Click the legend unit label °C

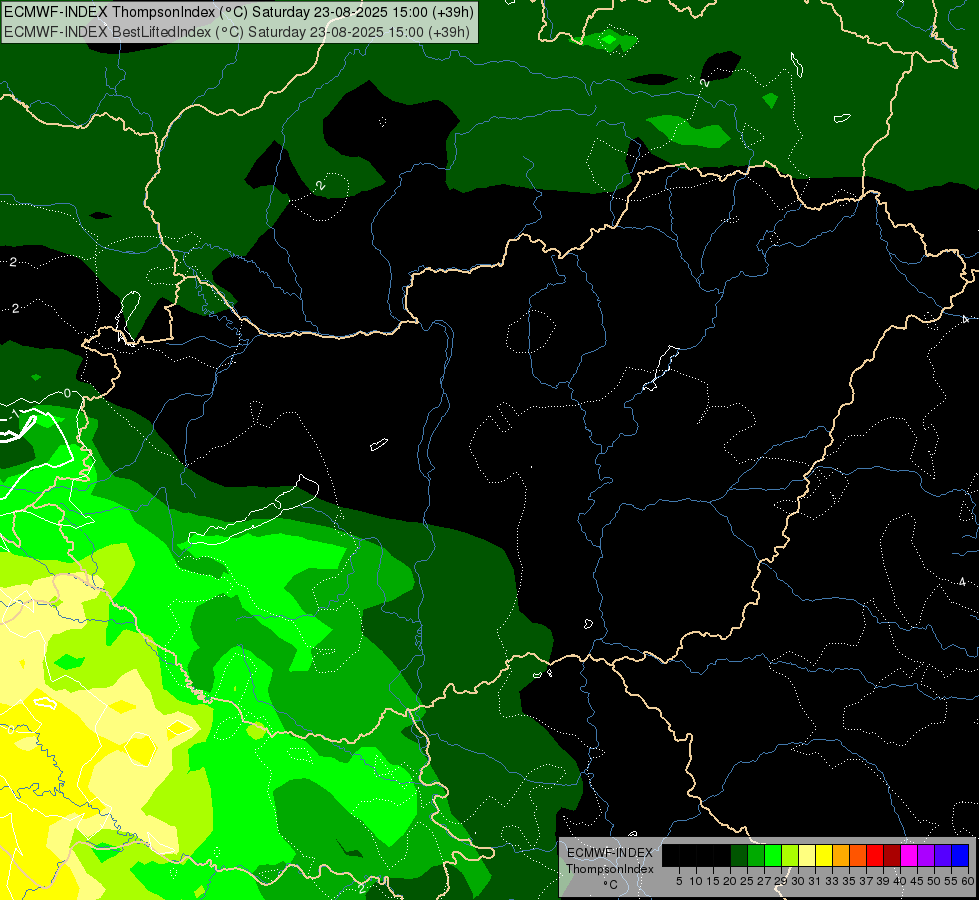click(x=611, y=885)
